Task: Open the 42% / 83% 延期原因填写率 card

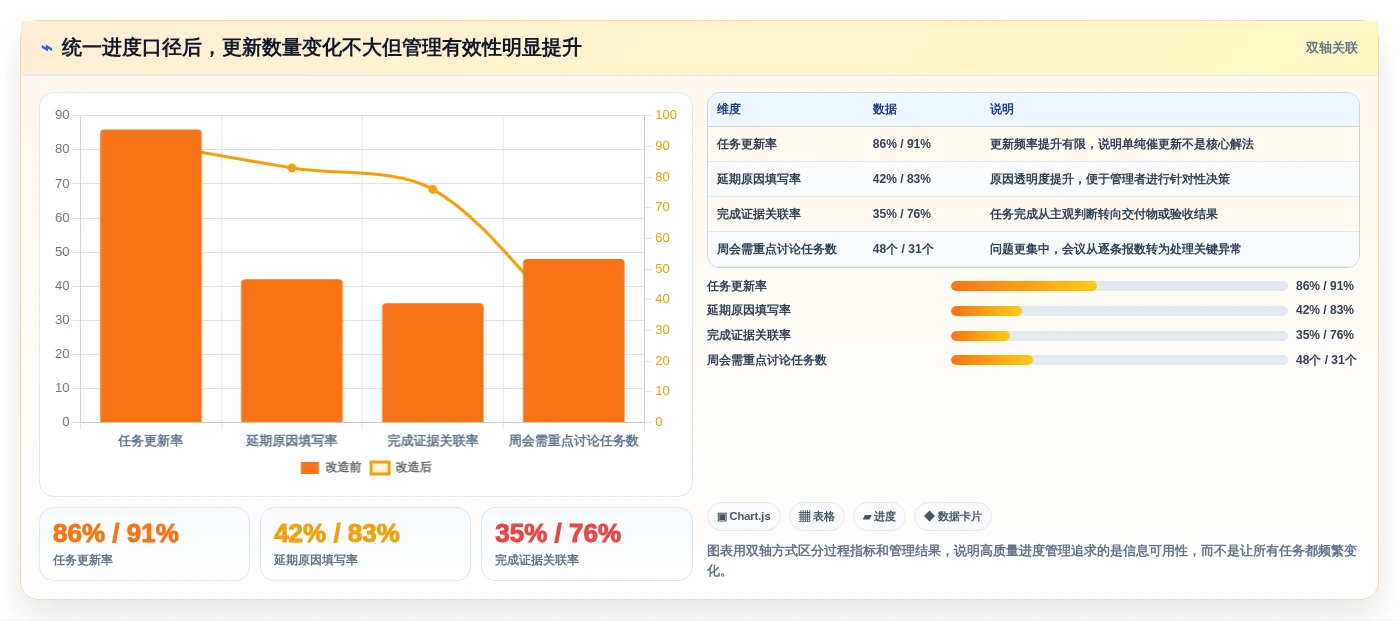Action: [x=365, y=544]
